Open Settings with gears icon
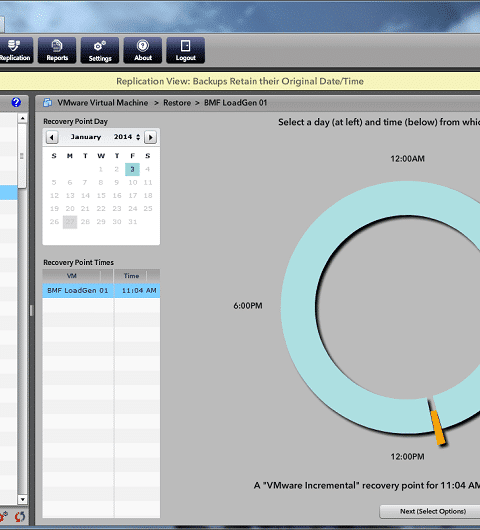 coord(100,50)
